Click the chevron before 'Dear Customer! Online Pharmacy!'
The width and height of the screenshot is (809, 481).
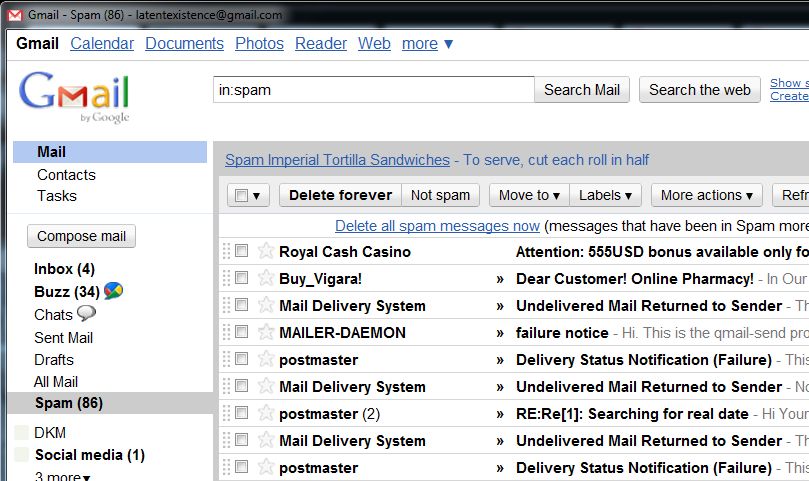500,280
